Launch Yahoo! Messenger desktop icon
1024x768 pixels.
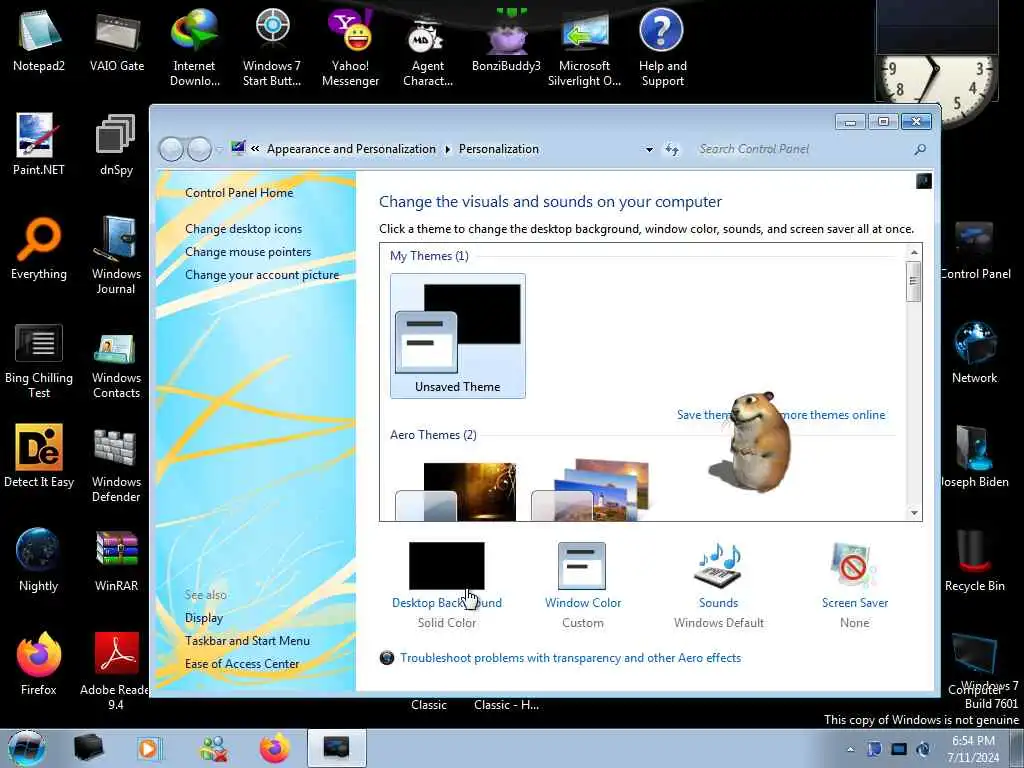pos(351,48)
